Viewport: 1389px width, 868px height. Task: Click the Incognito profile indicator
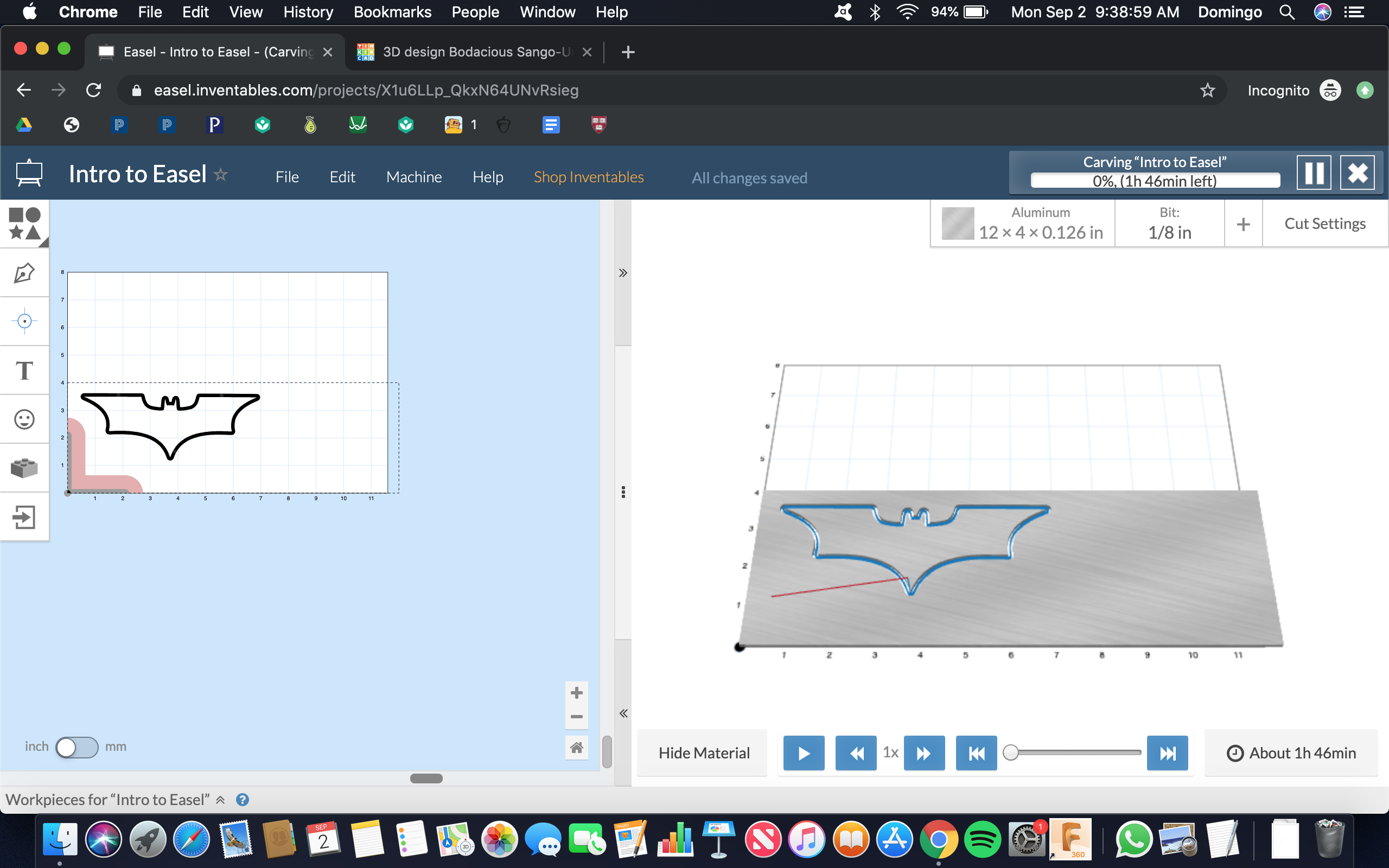coord(1294,90)
